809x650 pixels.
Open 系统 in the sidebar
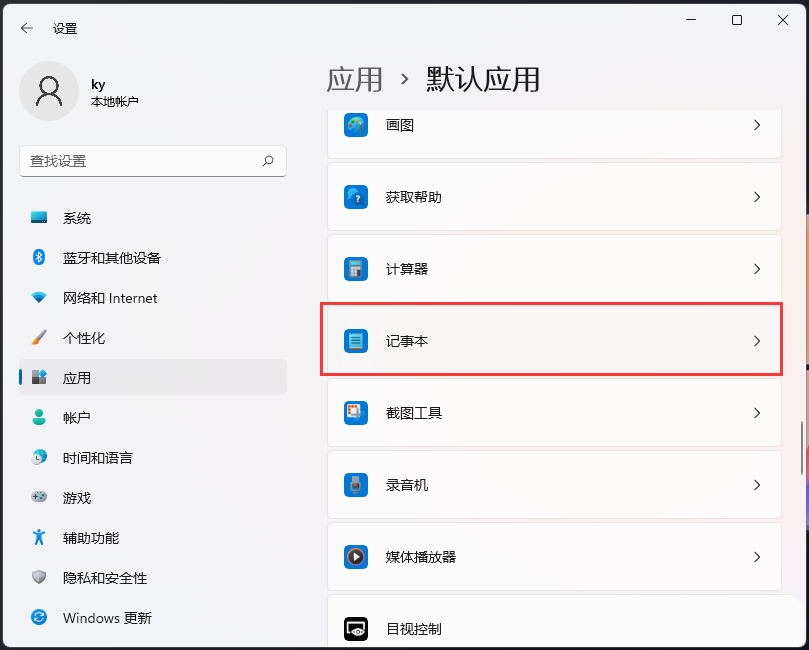pos(77,218)
